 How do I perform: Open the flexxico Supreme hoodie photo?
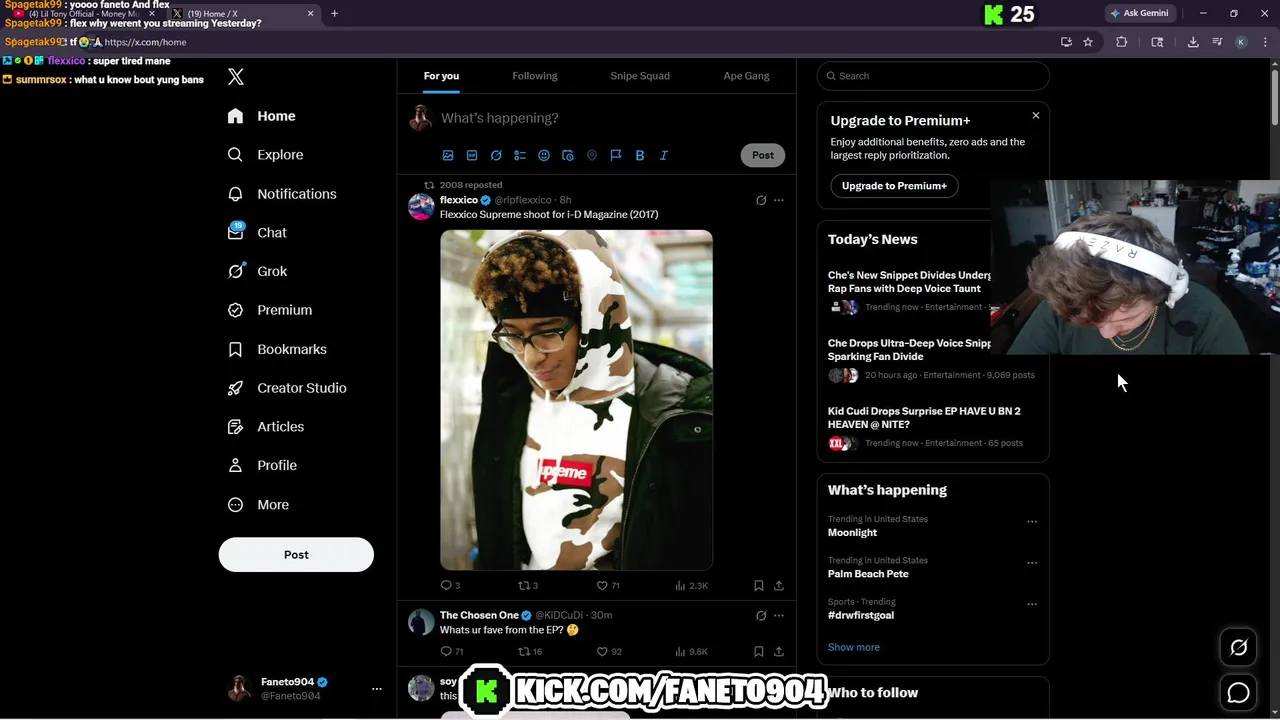(x=577, y=400)
